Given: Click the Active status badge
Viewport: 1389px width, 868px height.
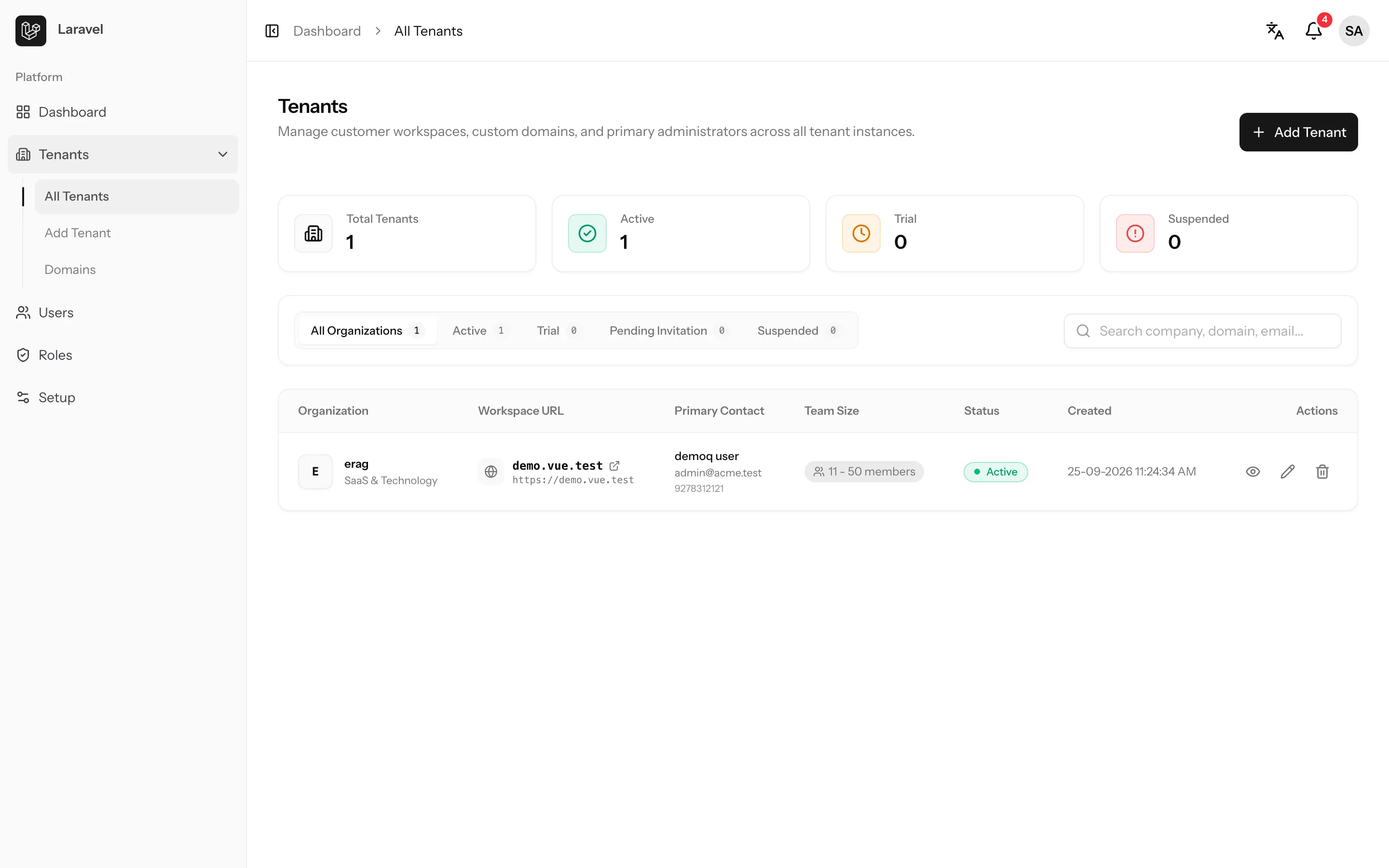Looking at the screenshot, I should coord(996,472).
